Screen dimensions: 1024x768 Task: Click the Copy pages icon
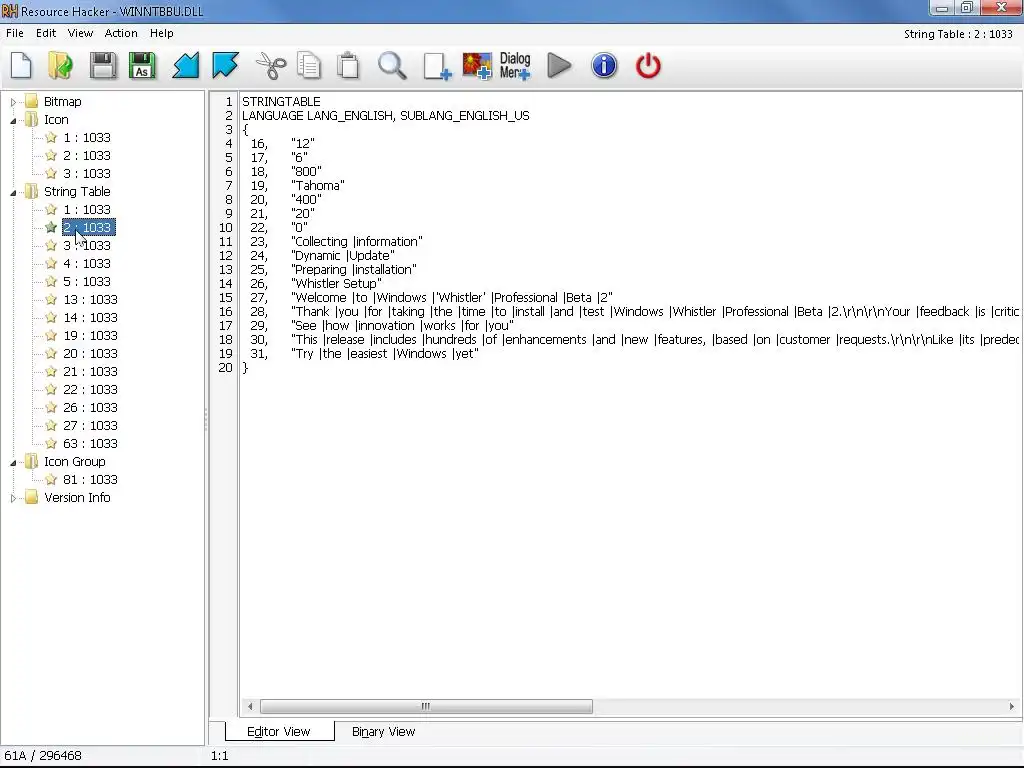click(309, 66)
